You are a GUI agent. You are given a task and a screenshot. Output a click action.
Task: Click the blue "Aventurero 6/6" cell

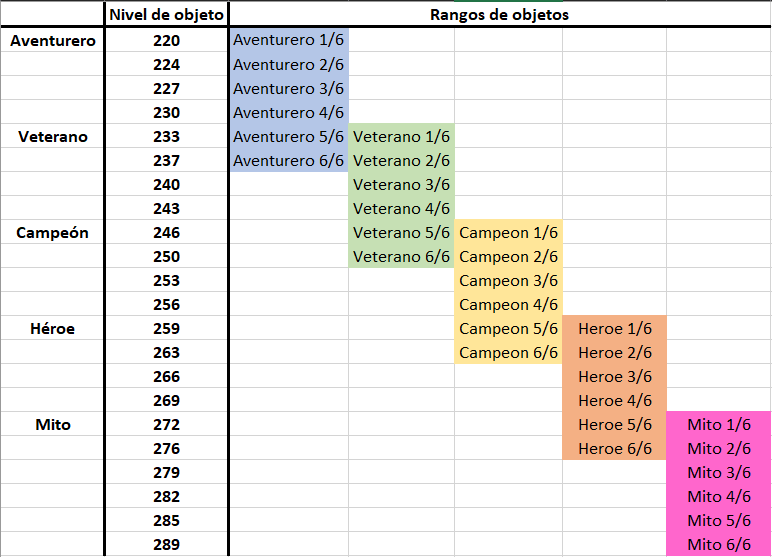(289, 161)
